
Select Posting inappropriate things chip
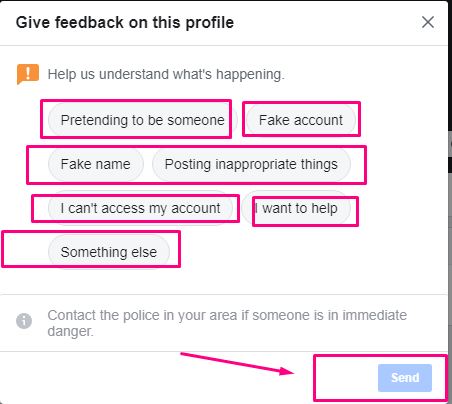251,164
